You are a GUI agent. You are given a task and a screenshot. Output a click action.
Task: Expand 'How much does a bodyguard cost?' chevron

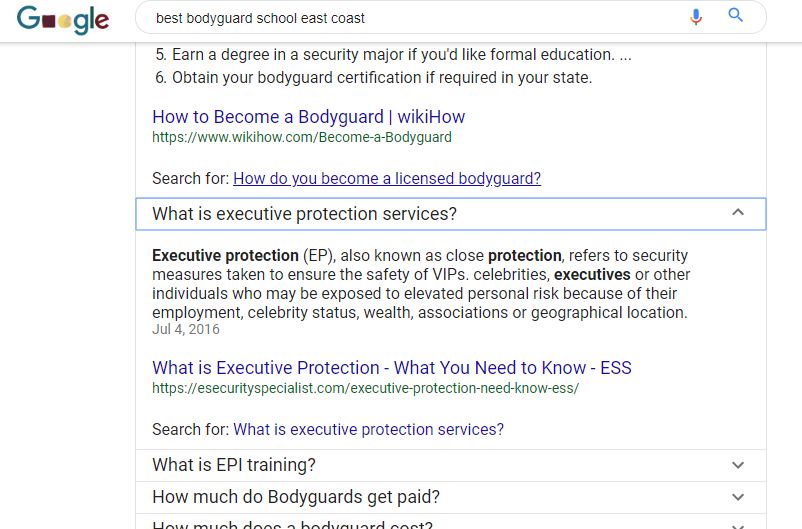pyautogui.click(x=738, y=525)
